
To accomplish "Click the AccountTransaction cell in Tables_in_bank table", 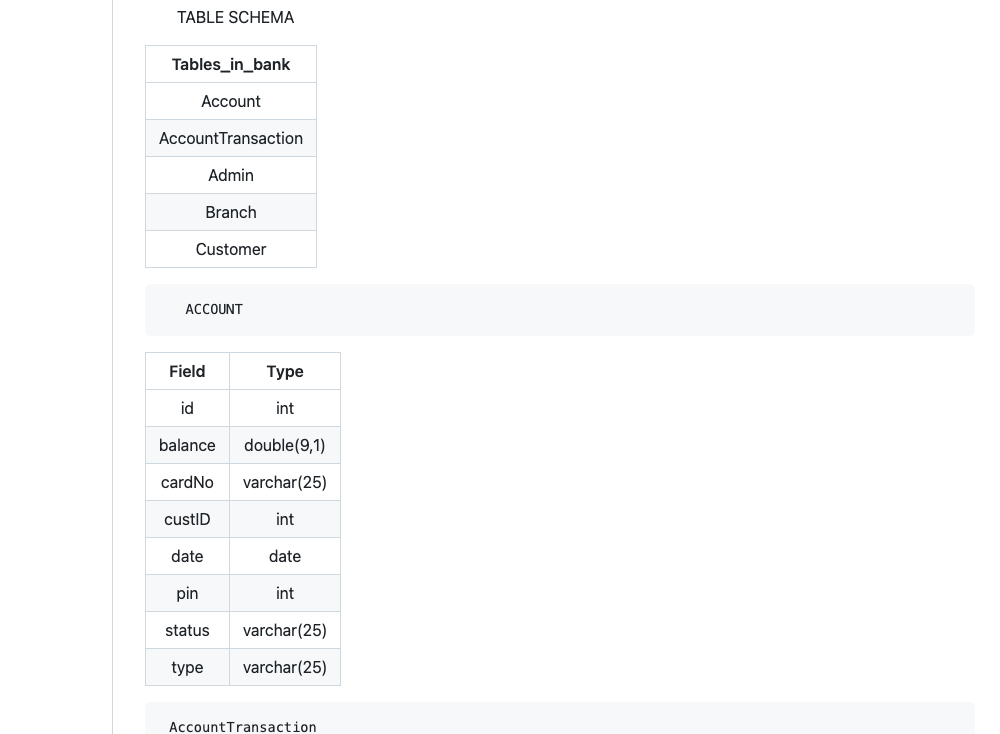I will click(x=231, y=138).
